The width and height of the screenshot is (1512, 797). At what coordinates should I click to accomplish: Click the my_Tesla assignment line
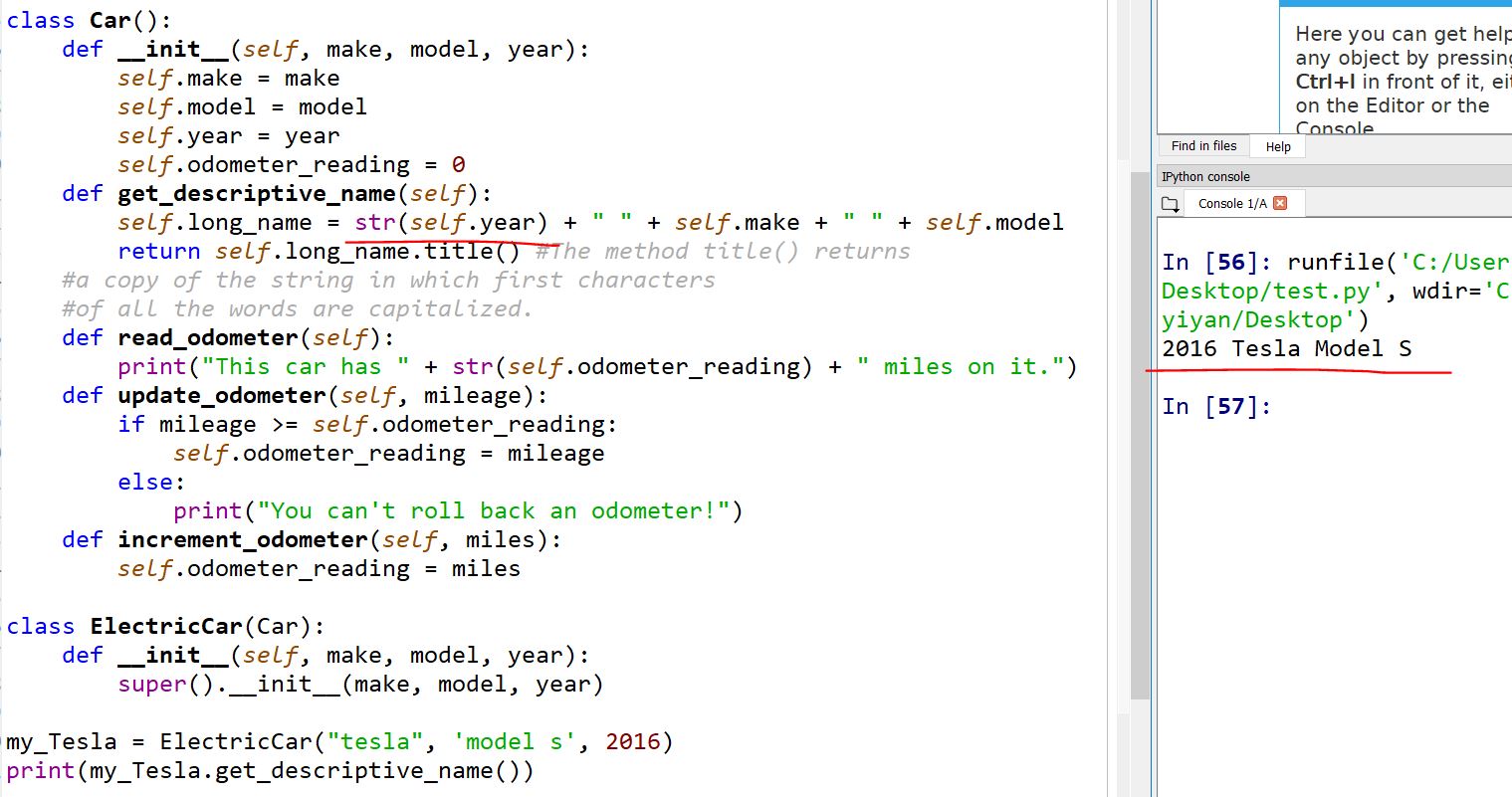pos(338,741)
